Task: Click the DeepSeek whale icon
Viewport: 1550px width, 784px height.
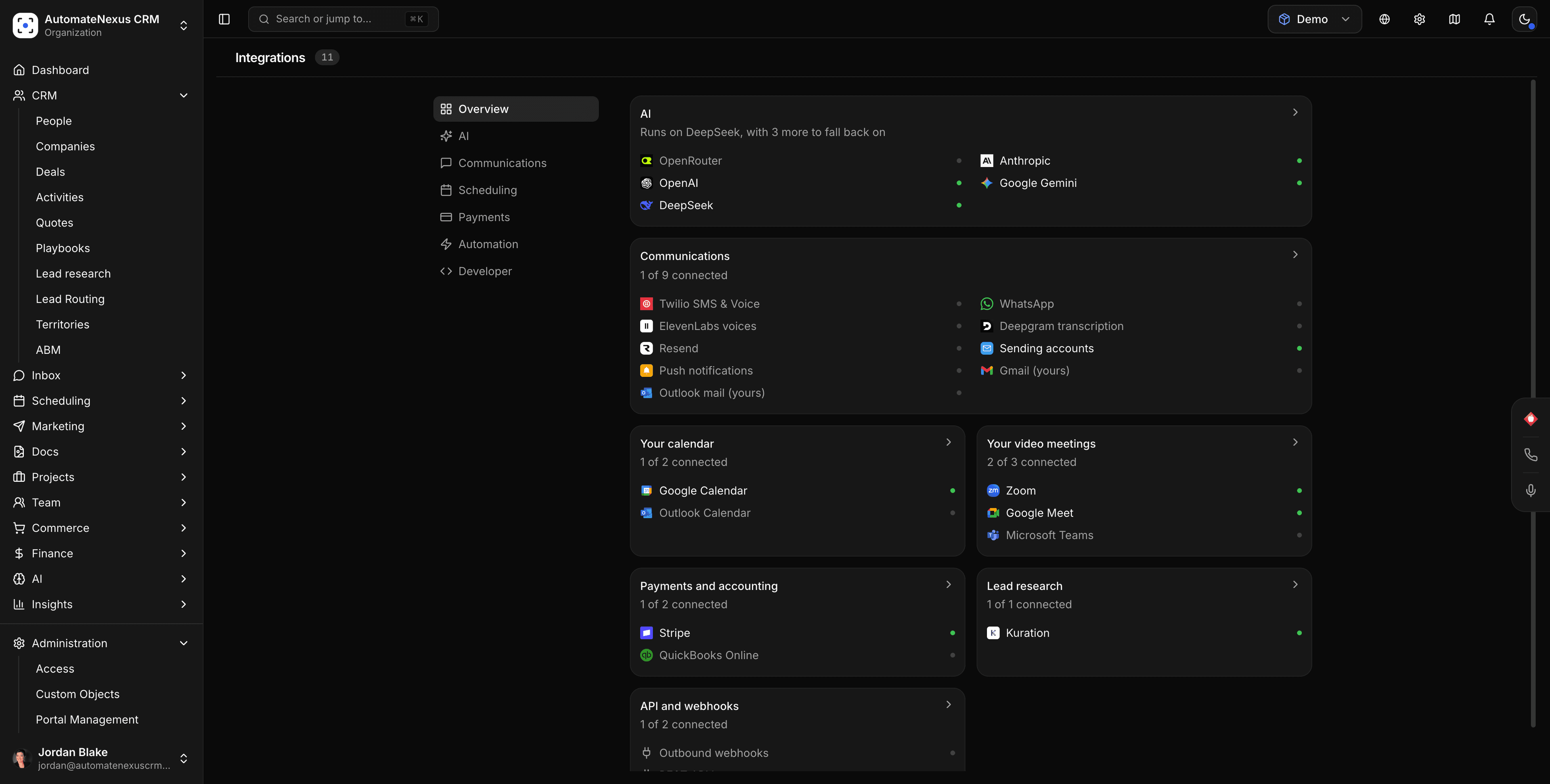Action: [x=646, y=205]
